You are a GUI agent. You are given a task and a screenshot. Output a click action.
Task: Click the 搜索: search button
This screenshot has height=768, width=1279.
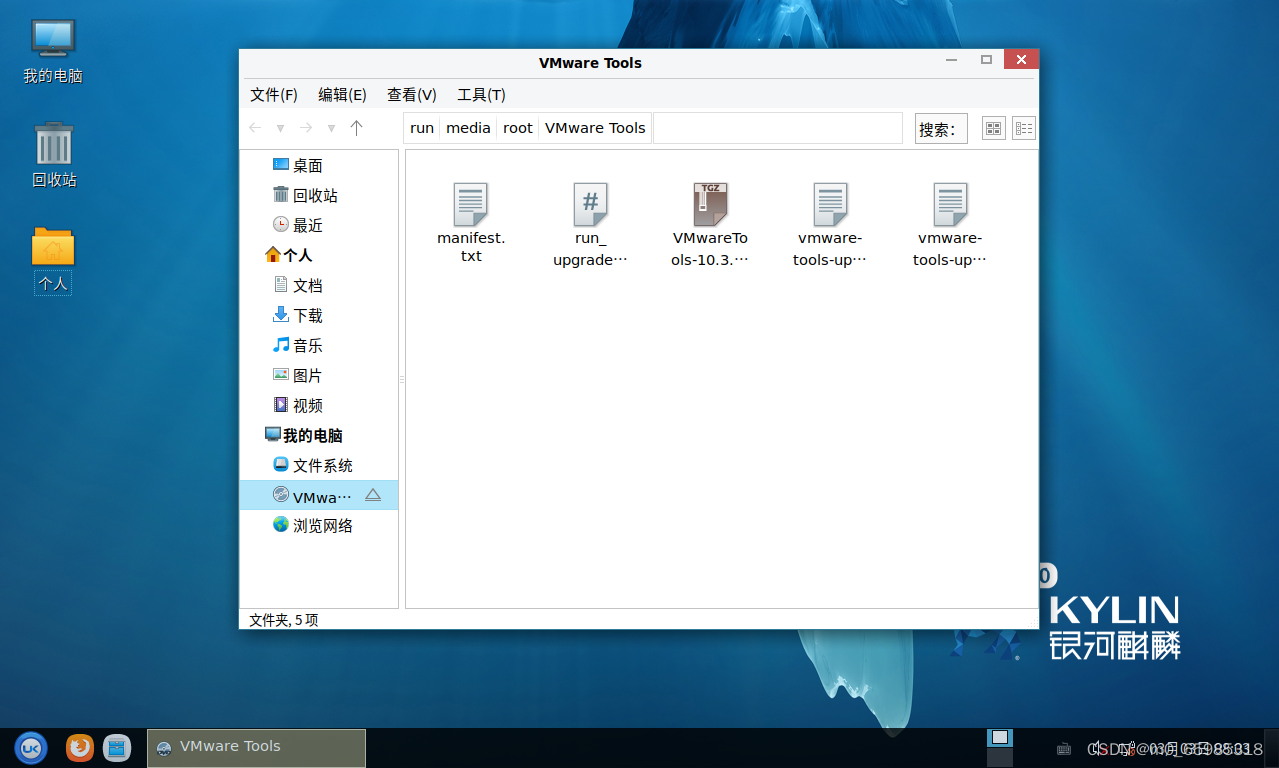coord(941,128)
